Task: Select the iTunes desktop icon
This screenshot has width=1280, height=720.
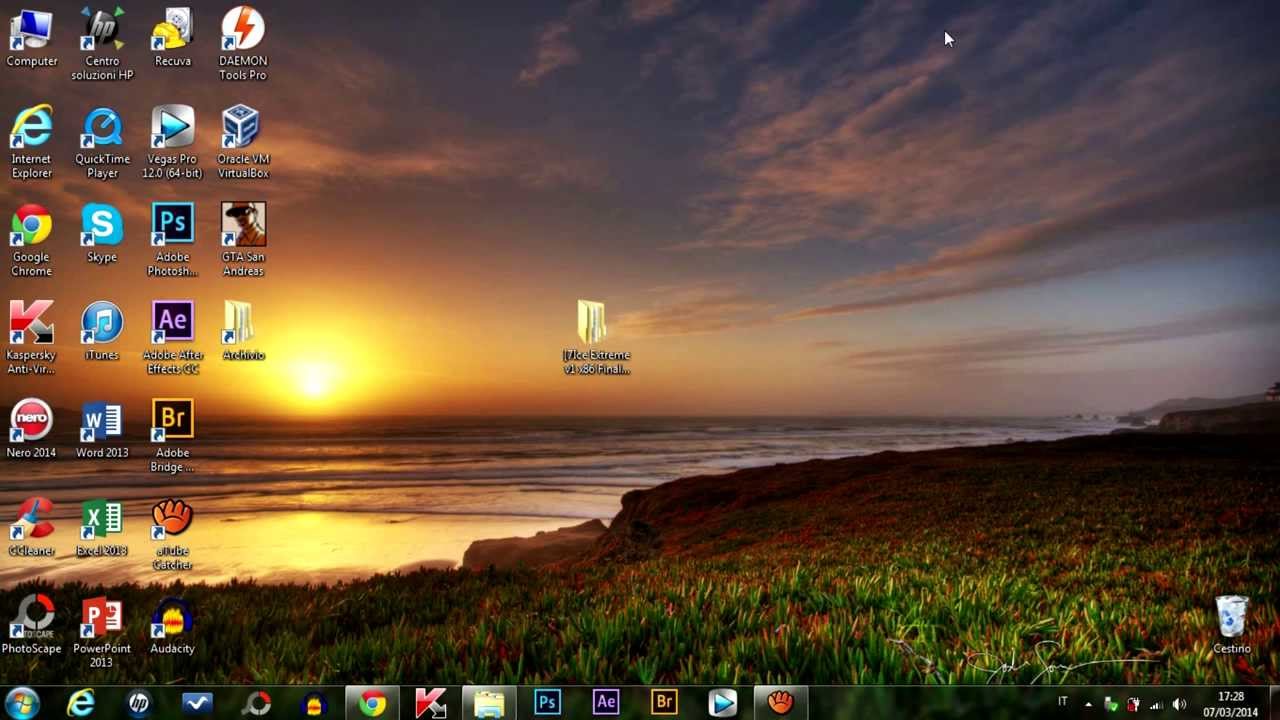Action: coord(102,332)
